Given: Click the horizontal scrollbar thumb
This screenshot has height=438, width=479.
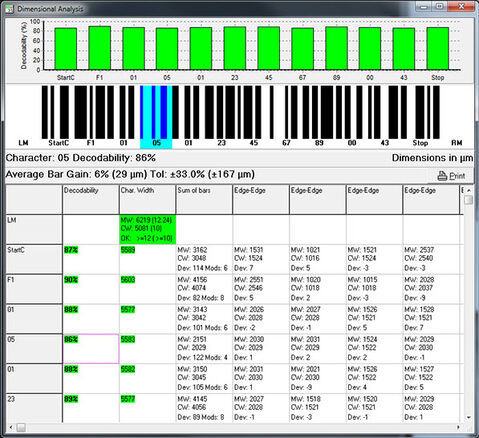Looking at the screenshot, I should click(21, 427).
